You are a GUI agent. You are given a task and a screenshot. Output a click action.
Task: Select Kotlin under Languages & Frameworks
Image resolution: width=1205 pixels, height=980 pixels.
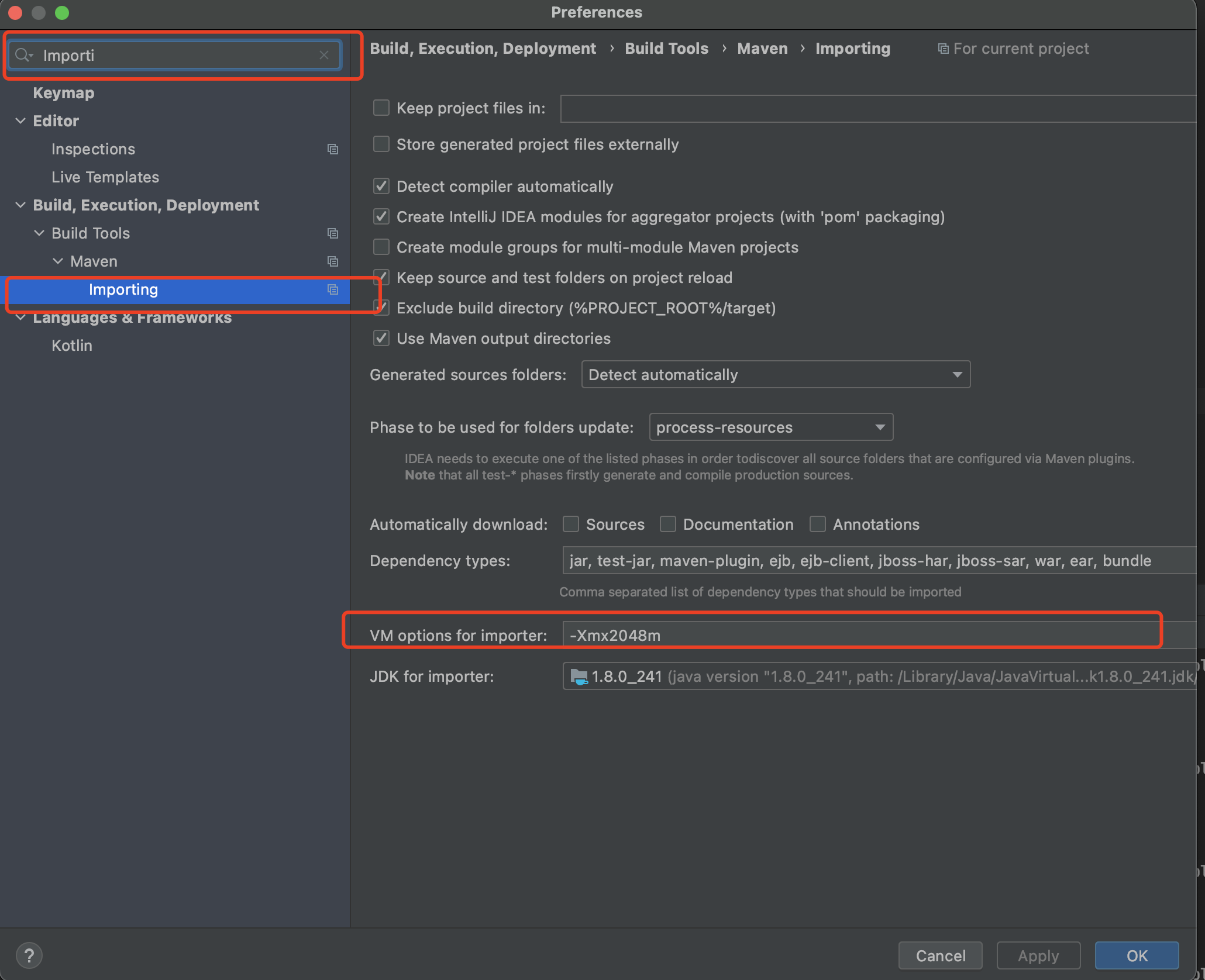coord(72,346)
